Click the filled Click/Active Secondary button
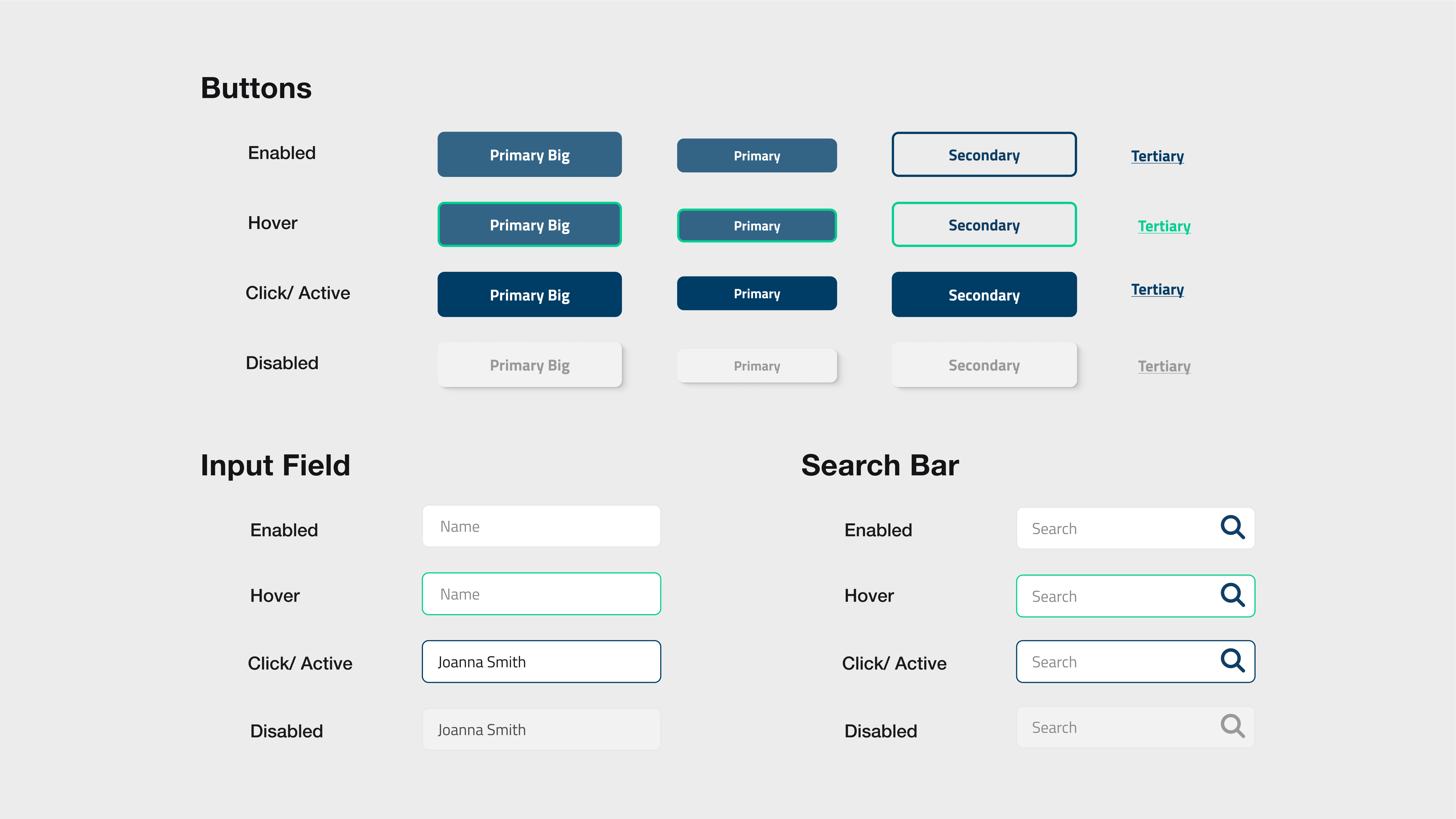Viewport: 1456px width, 819px height. (x=984, y=294)
